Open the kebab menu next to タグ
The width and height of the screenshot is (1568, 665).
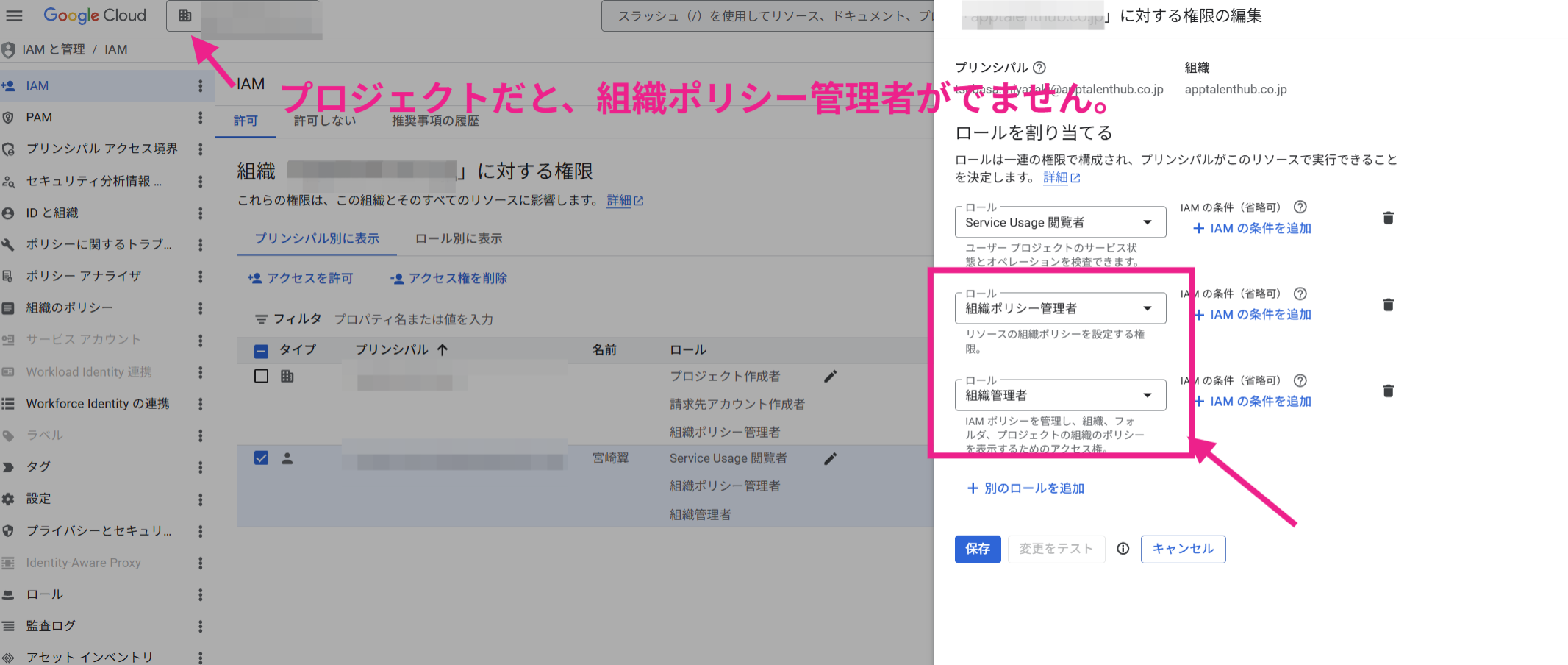coord(200,467)
